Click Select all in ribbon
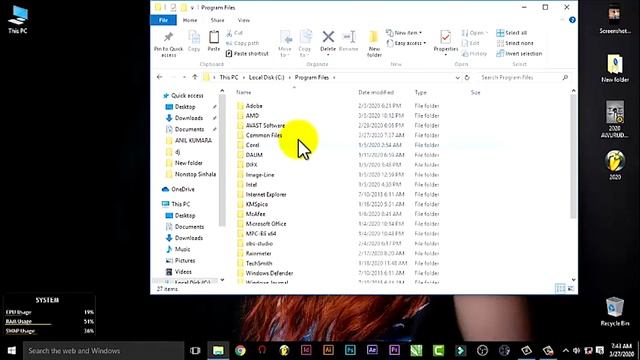Viewport: 640px width, 360px height. pos(511,33)
